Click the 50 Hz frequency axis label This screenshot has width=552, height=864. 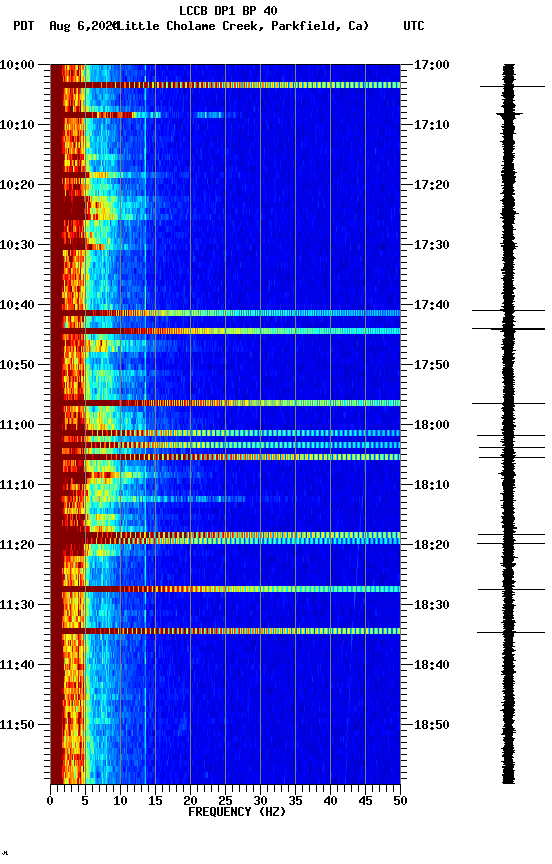click(400, 802)
